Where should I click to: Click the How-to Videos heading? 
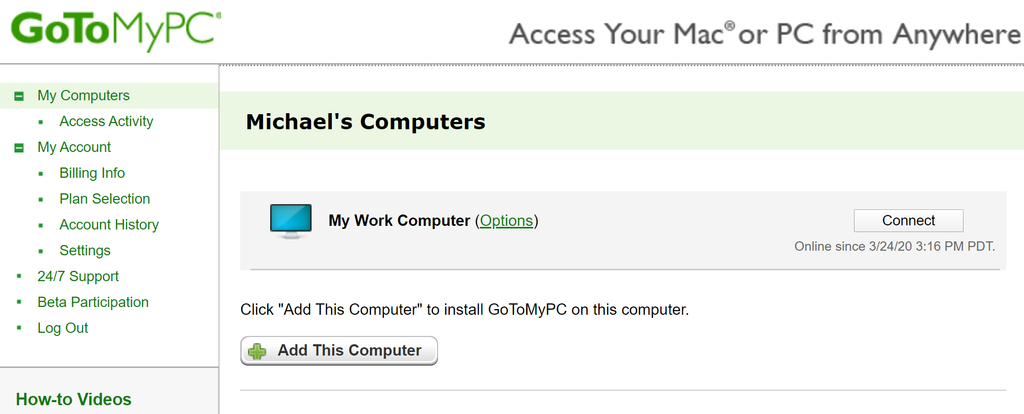[73, 400]
